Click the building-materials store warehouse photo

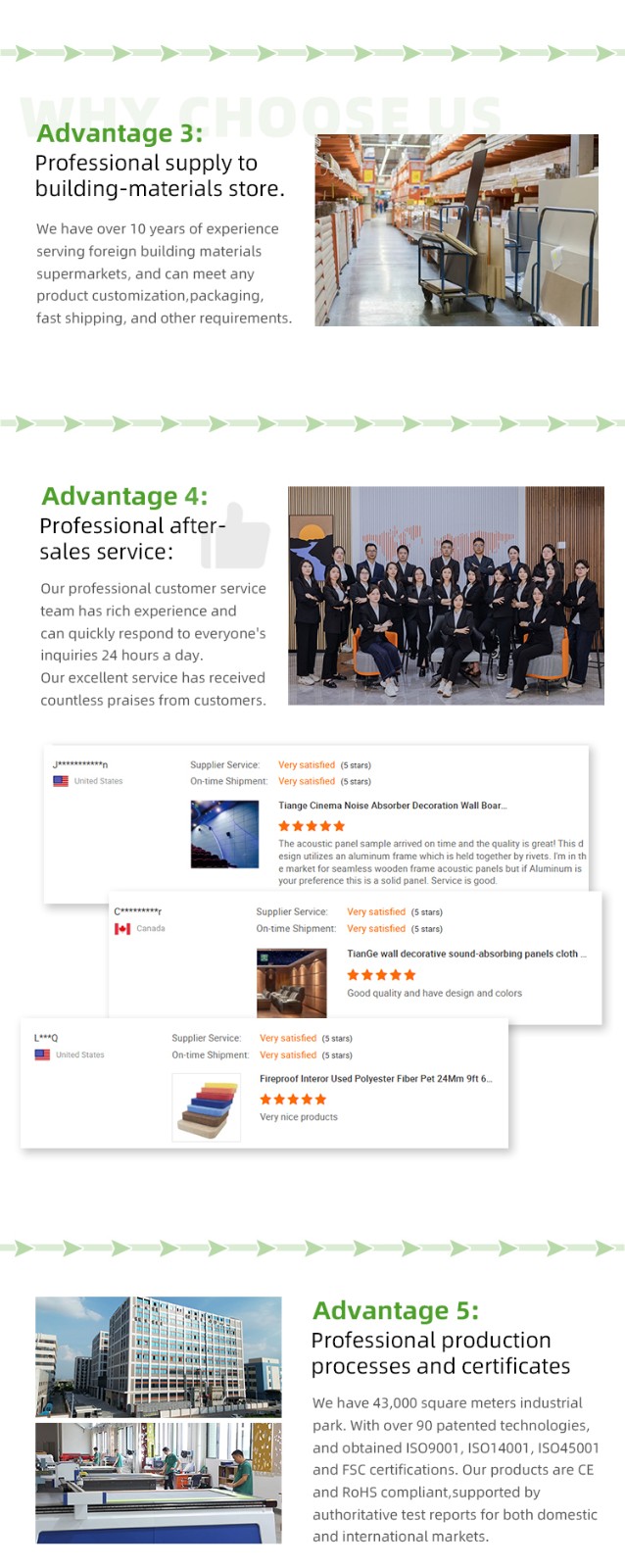pos(457,230)
